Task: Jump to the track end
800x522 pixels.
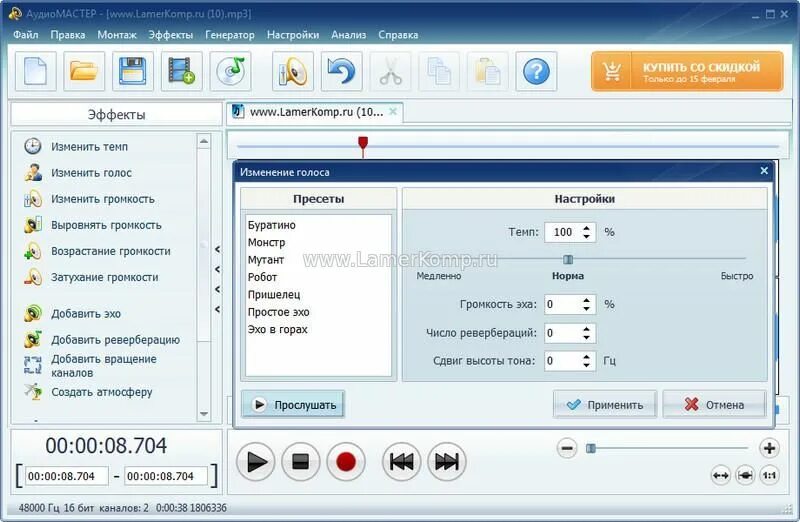Action: tap(446, 462)
